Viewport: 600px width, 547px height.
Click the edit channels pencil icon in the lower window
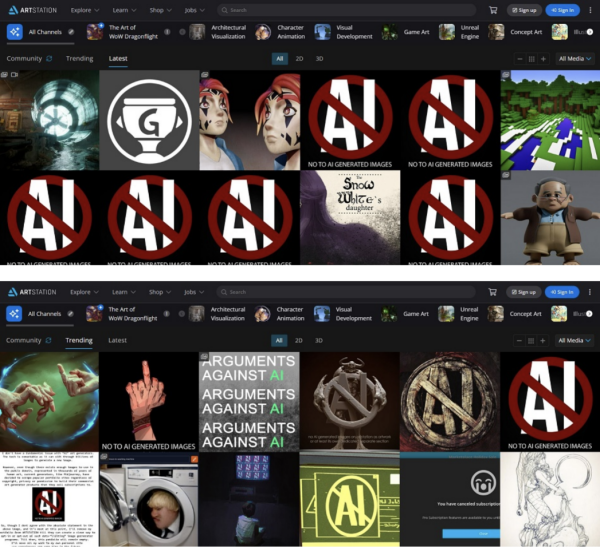coord(70,314)
